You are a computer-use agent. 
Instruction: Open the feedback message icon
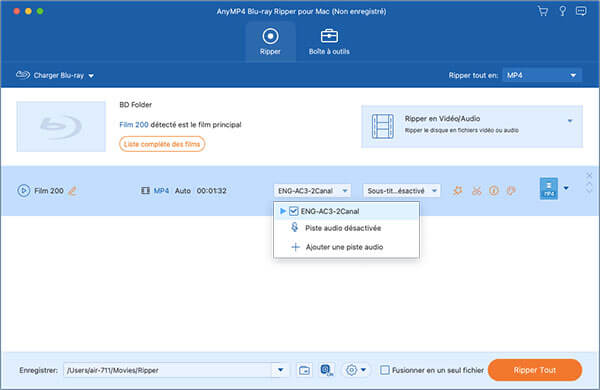tap(581, 11)
